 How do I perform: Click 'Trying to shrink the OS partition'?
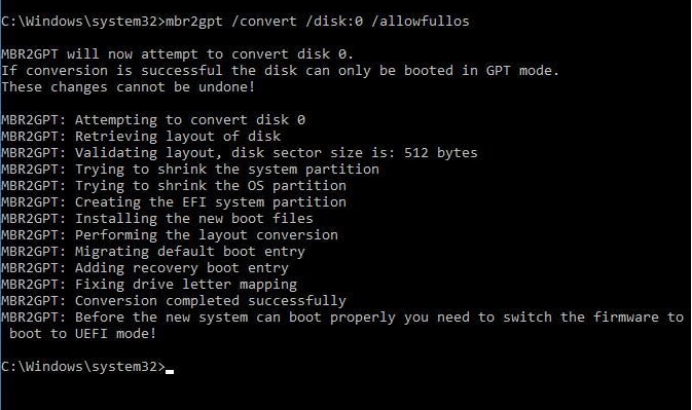[x=211, y=186]
